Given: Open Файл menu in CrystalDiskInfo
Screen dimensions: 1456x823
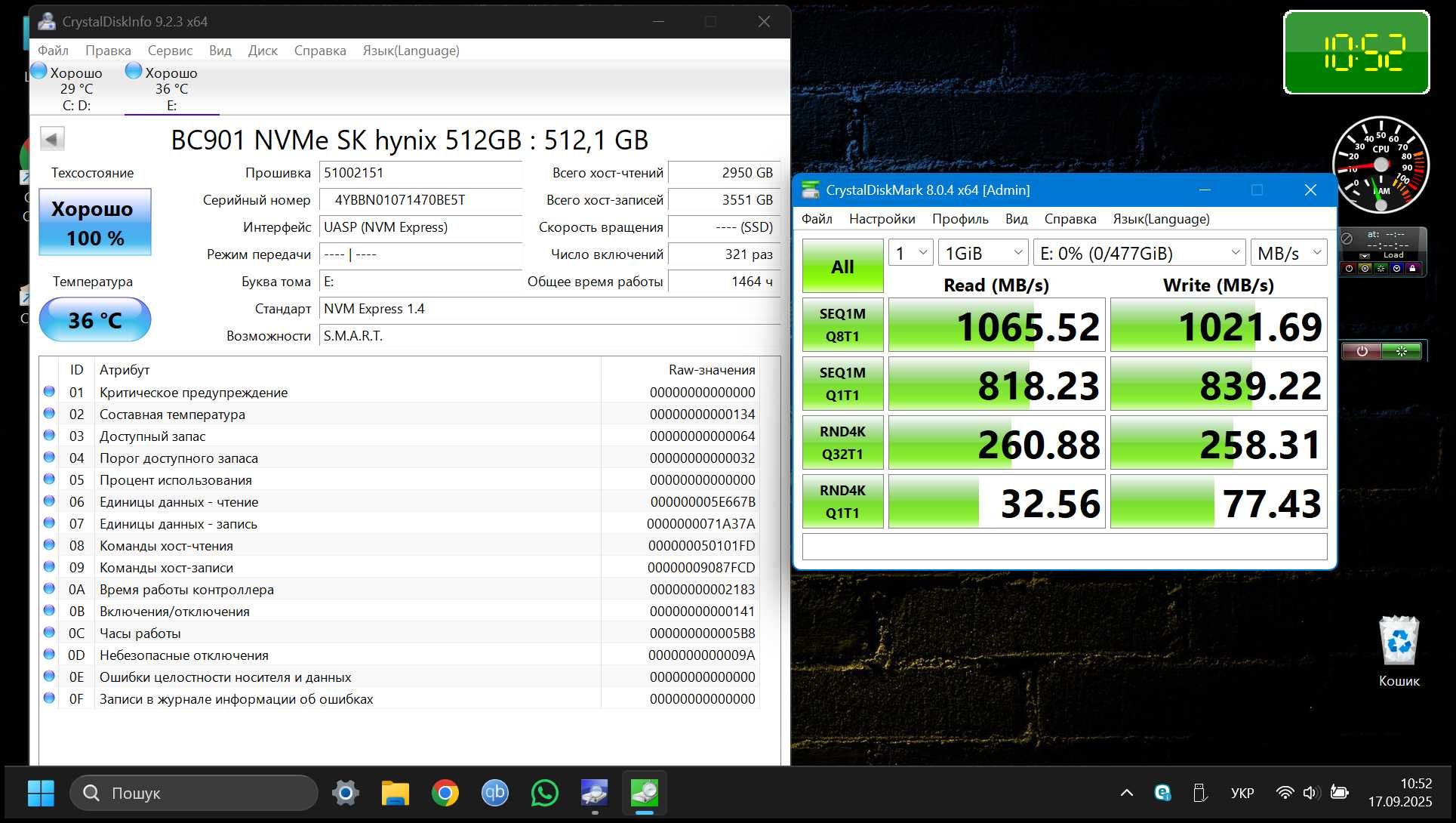Looking at the screenshot, I should 53,51.
